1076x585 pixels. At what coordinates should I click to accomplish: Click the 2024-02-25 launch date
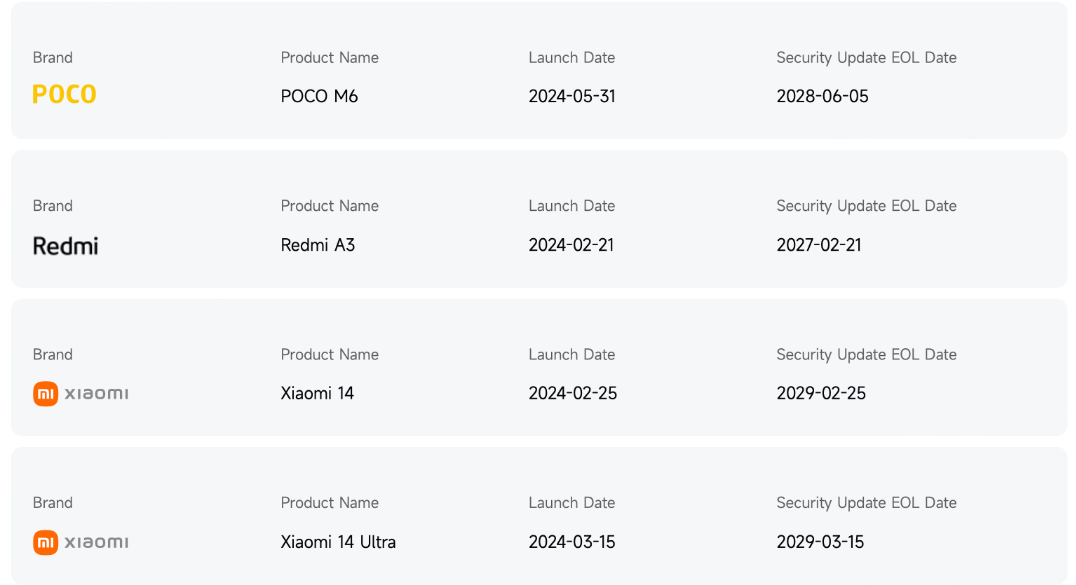point(573,393)
